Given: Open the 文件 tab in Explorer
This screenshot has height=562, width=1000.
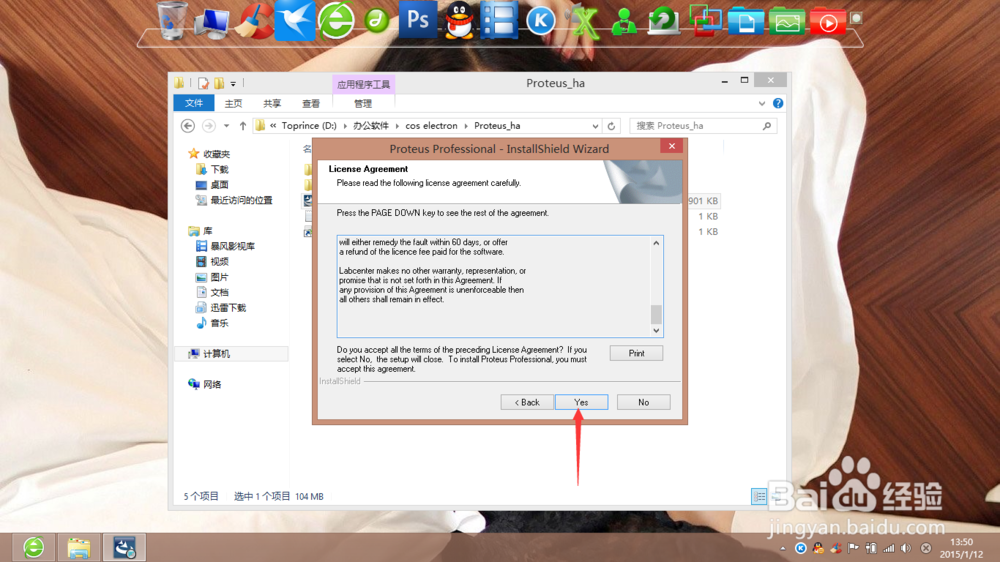Looking at the screenshot, I should 194,103.
